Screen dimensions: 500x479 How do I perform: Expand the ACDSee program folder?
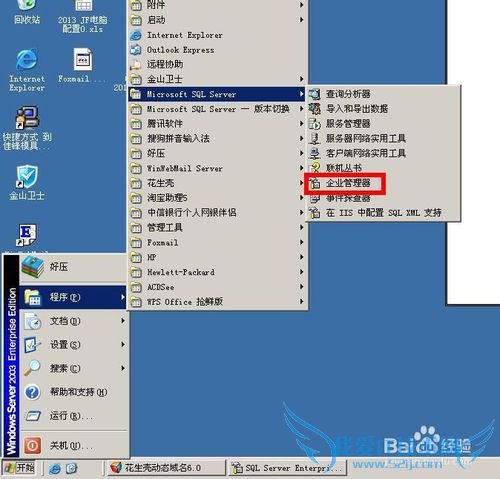218,287
